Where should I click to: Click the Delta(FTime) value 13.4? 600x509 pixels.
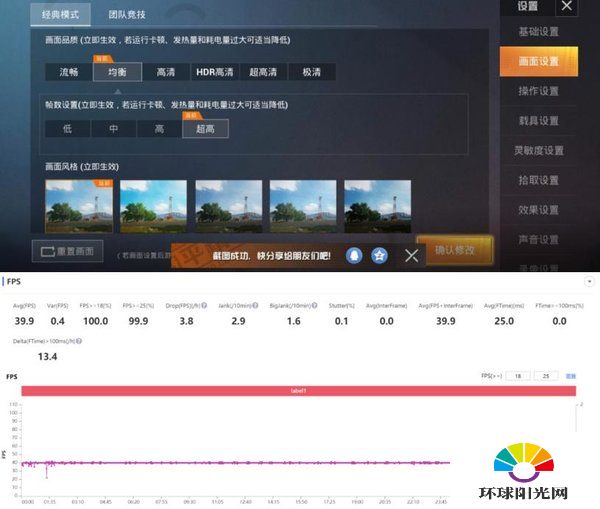[x=47, y=357]
